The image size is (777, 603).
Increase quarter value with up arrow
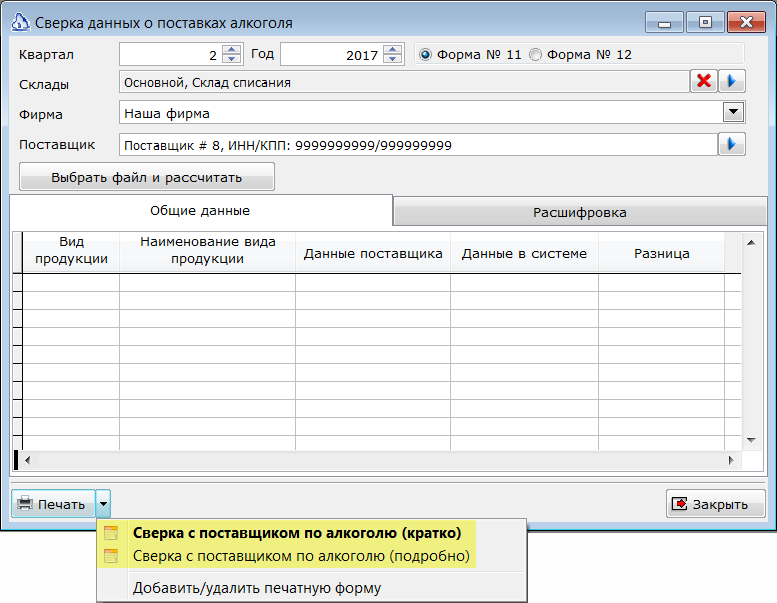point(231,50)
